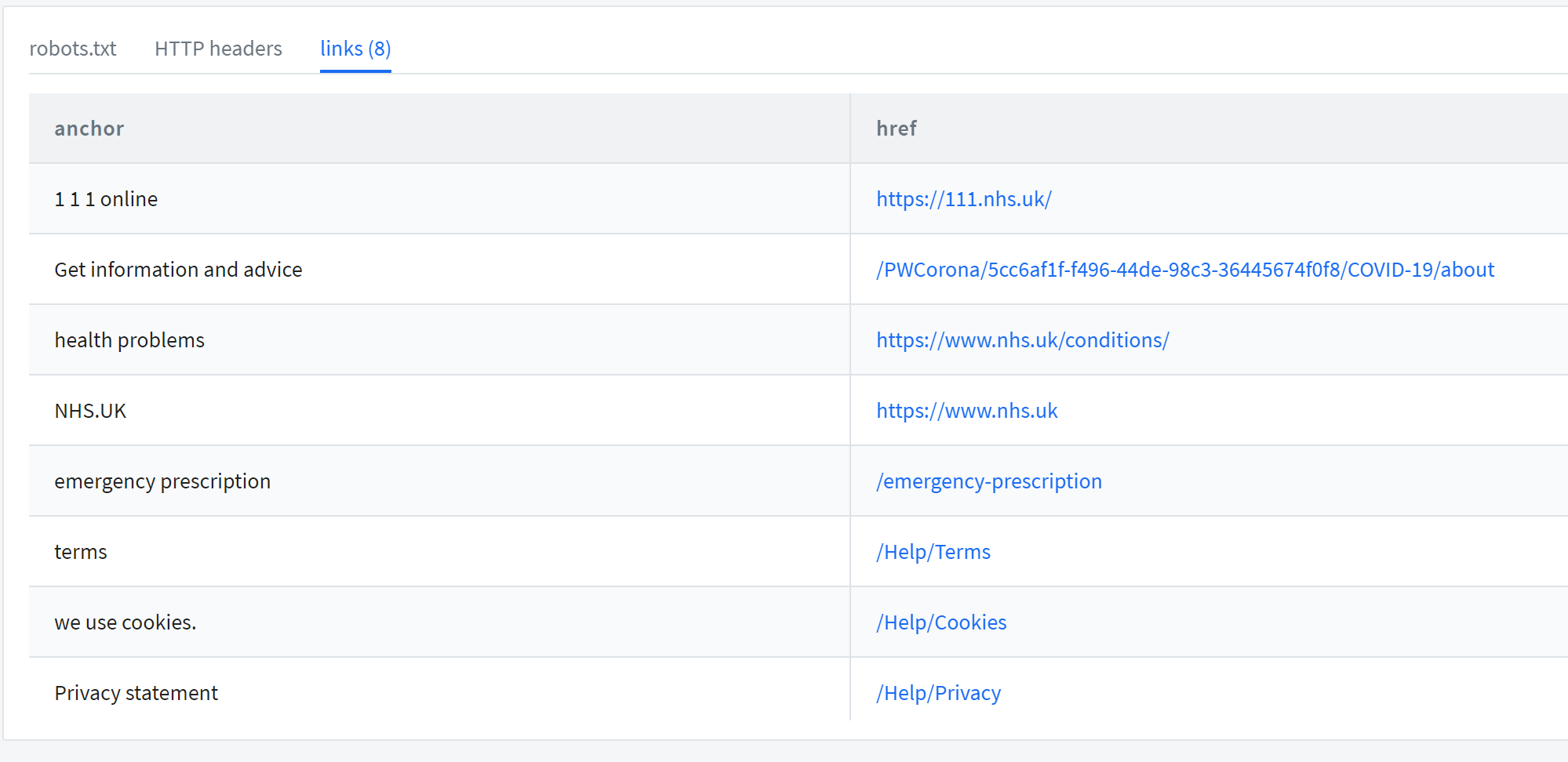Click the 'we use cookies.' anchor cell
Screen dimensions: 1568x762
(x=126, y=622)
